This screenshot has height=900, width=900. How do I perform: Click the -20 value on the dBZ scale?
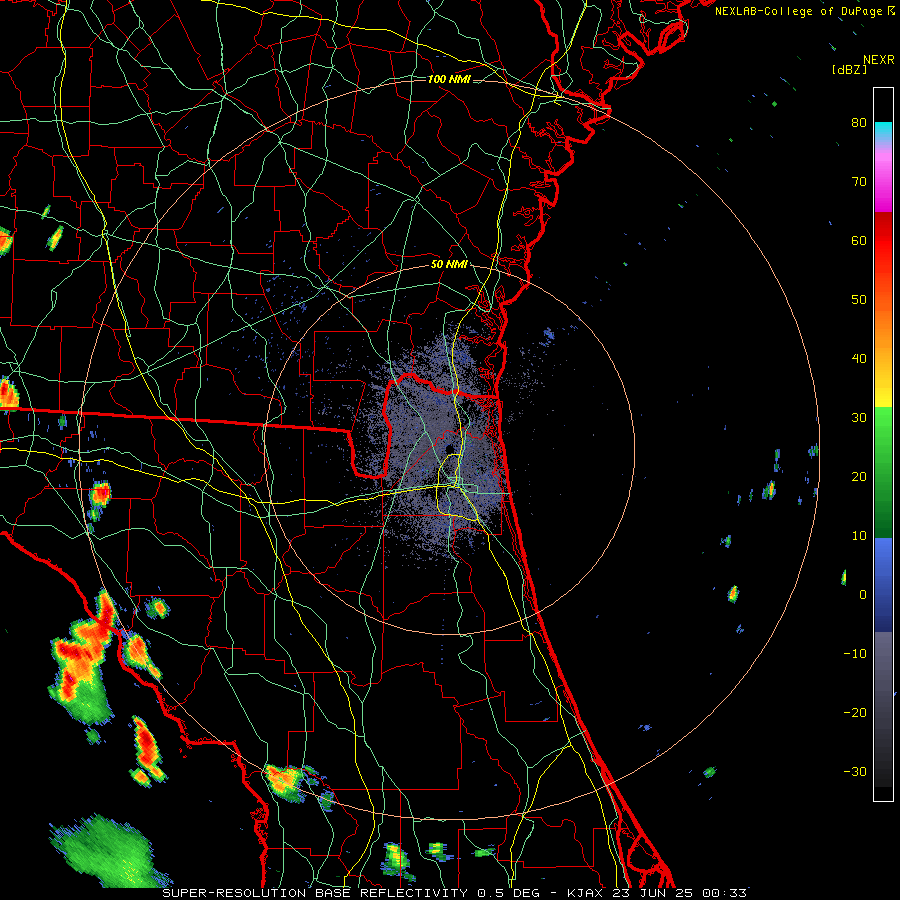tap(855, 712)
